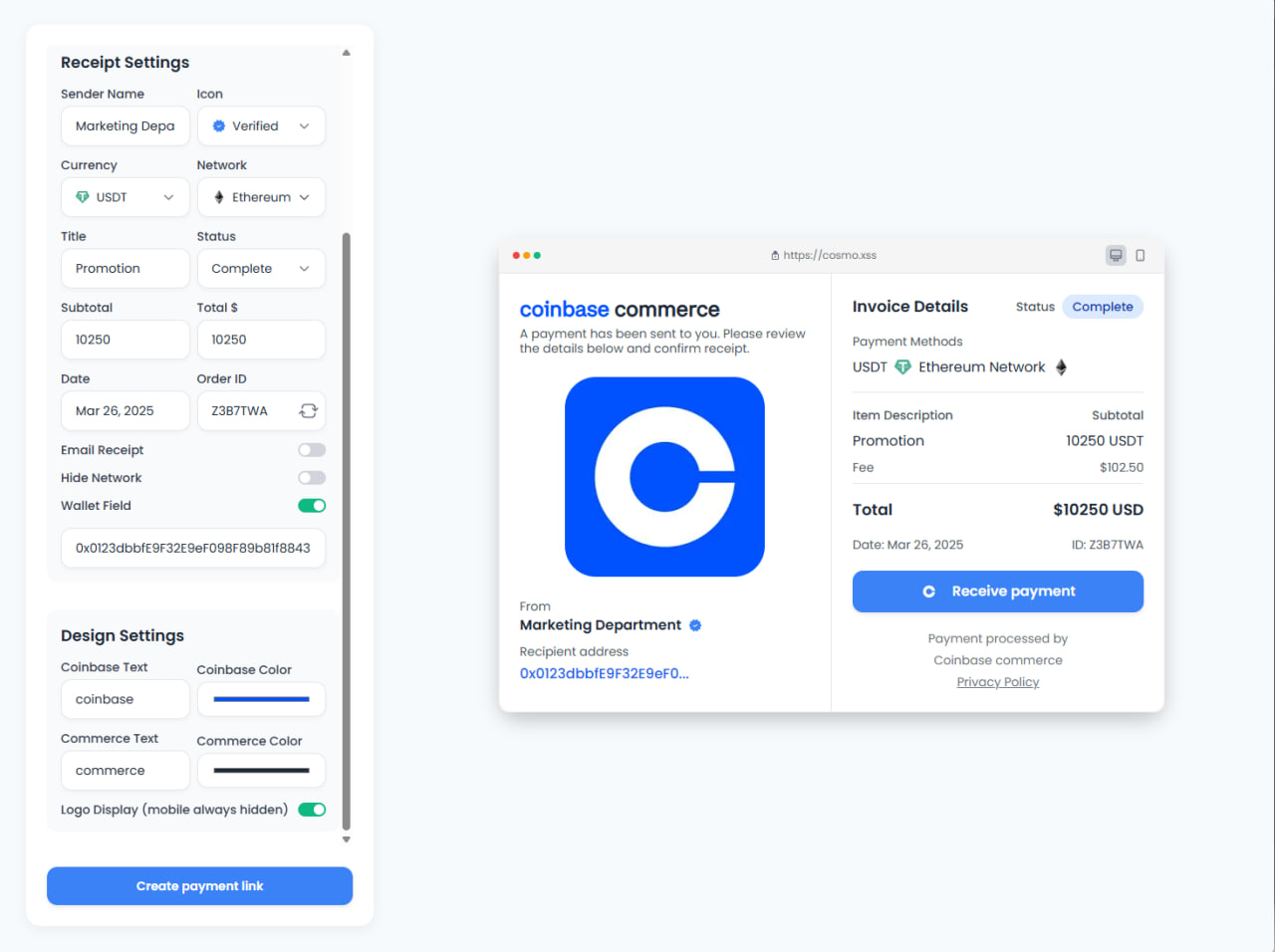
Task: Click the "coinbase commerce" heading in preview
Action: [x=620, y=310]
